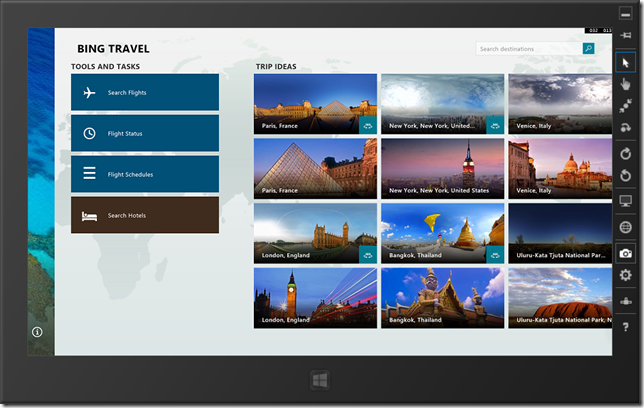Click panorama icon on Bangkok, Thailand tile
The height and width of the screenshot is (408, 644).
[495, 255]
